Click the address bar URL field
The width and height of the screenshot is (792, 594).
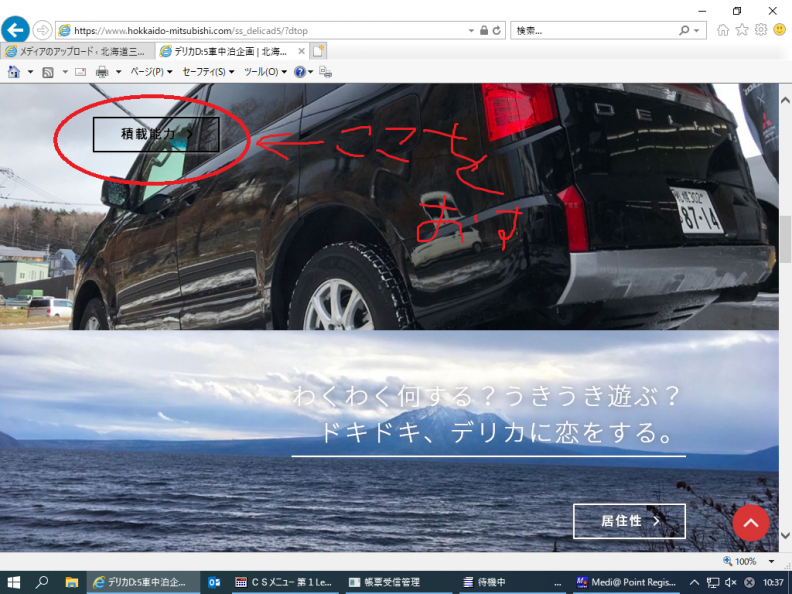click(x=263, y=30)
